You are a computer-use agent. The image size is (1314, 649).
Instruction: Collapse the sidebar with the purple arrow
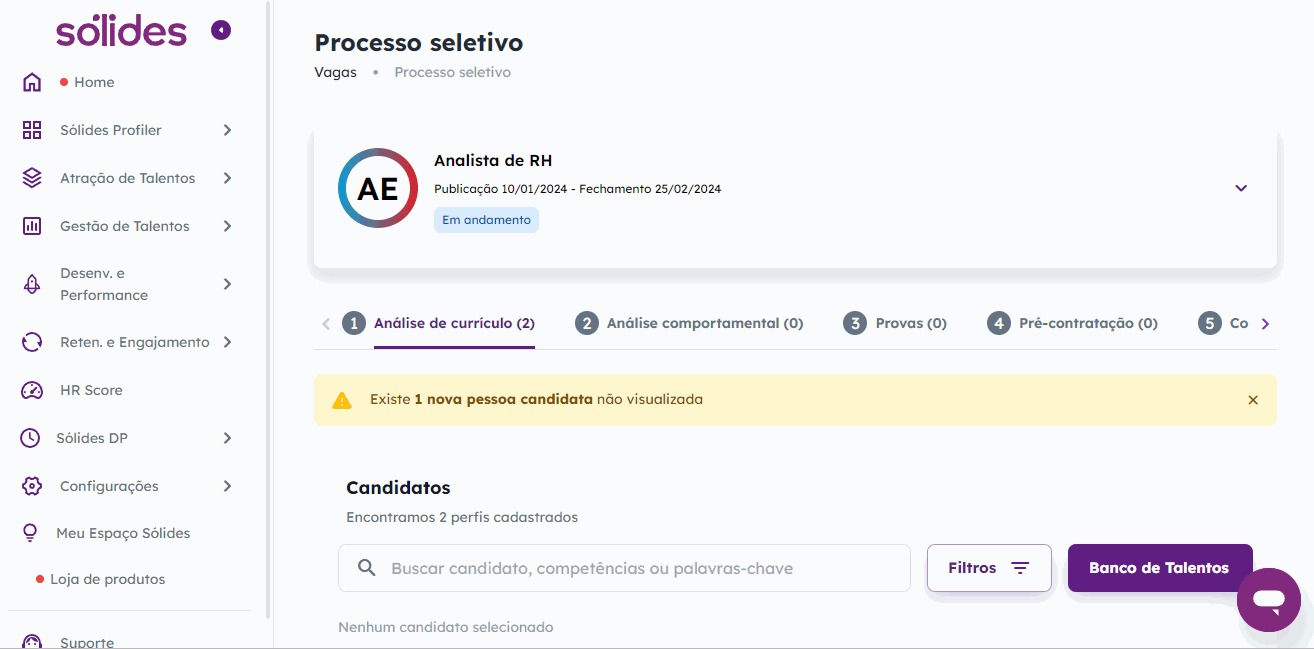tap(221, 30)
